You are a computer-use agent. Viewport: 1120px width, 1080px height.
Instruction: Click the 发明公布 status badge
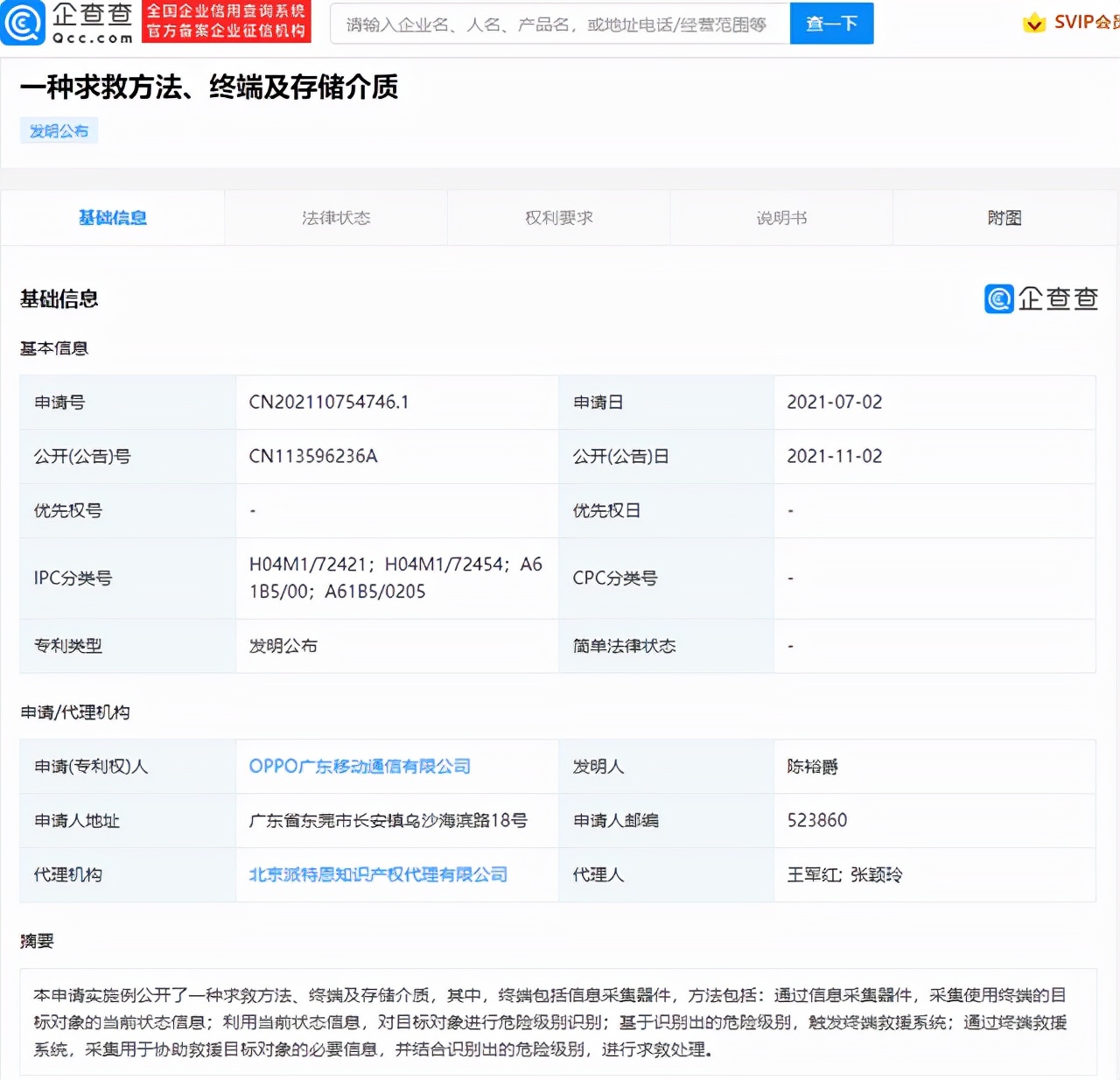coord(59,130)
